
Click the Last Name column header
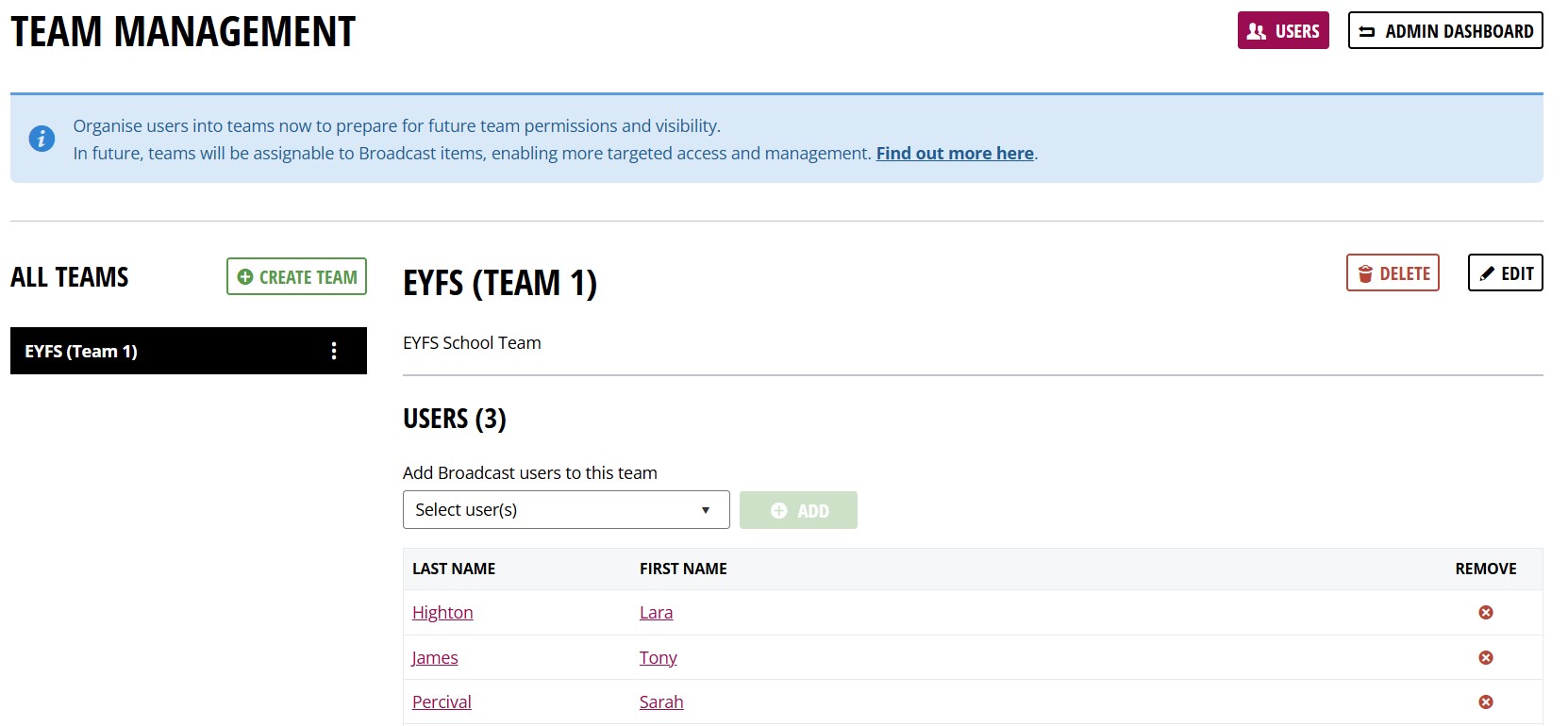pyautogui.click(x=454, y=569)
